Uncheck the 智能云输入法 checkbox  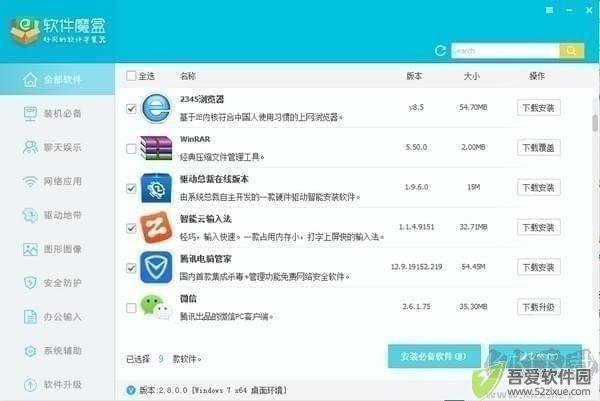point(131,228)
